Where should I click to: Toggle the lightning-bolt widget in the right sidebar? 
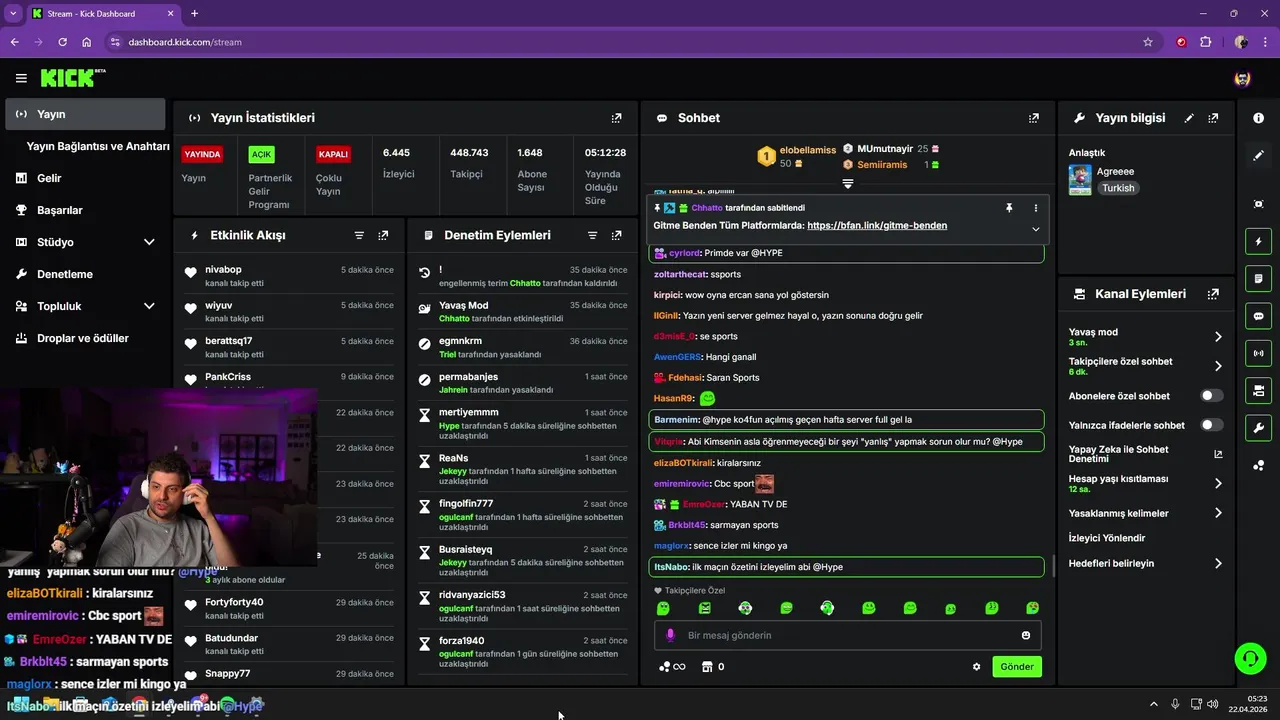click(x=1258, y=241)
